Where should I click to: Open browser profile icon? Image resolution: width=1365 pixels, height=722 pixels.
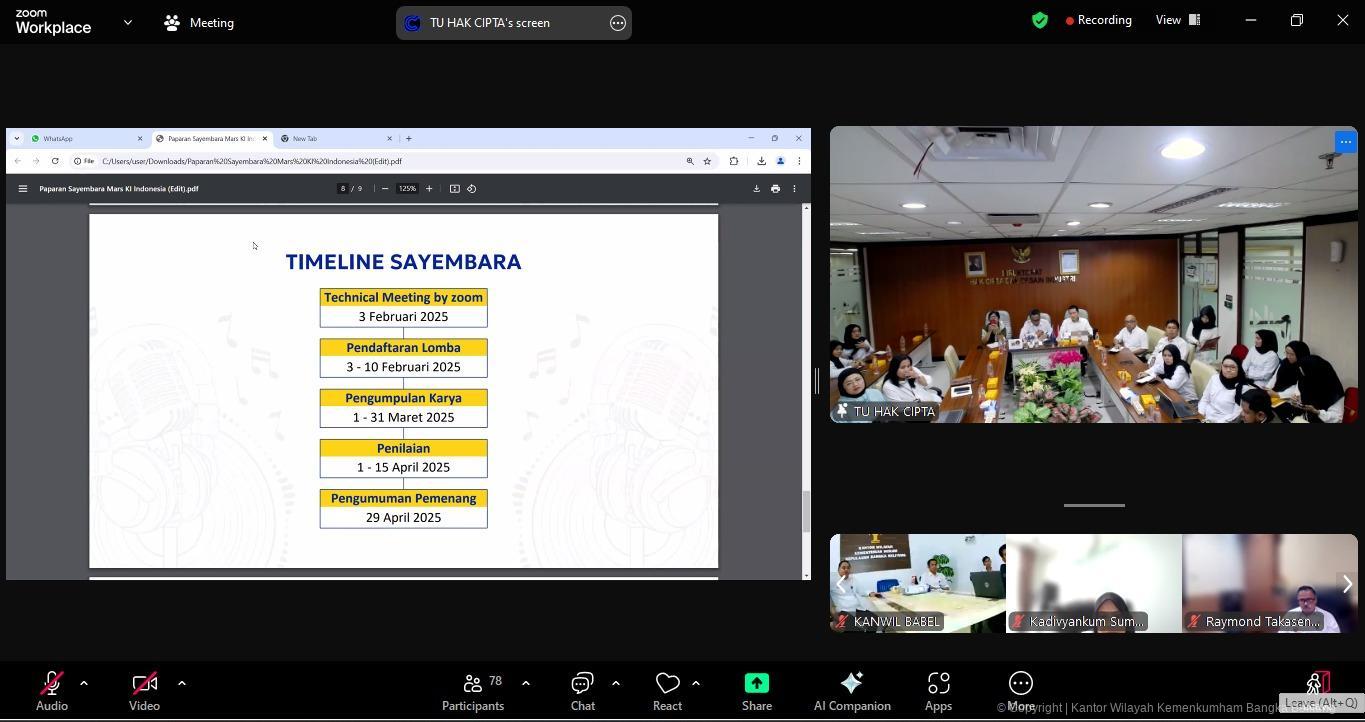(x=780, y=161)
